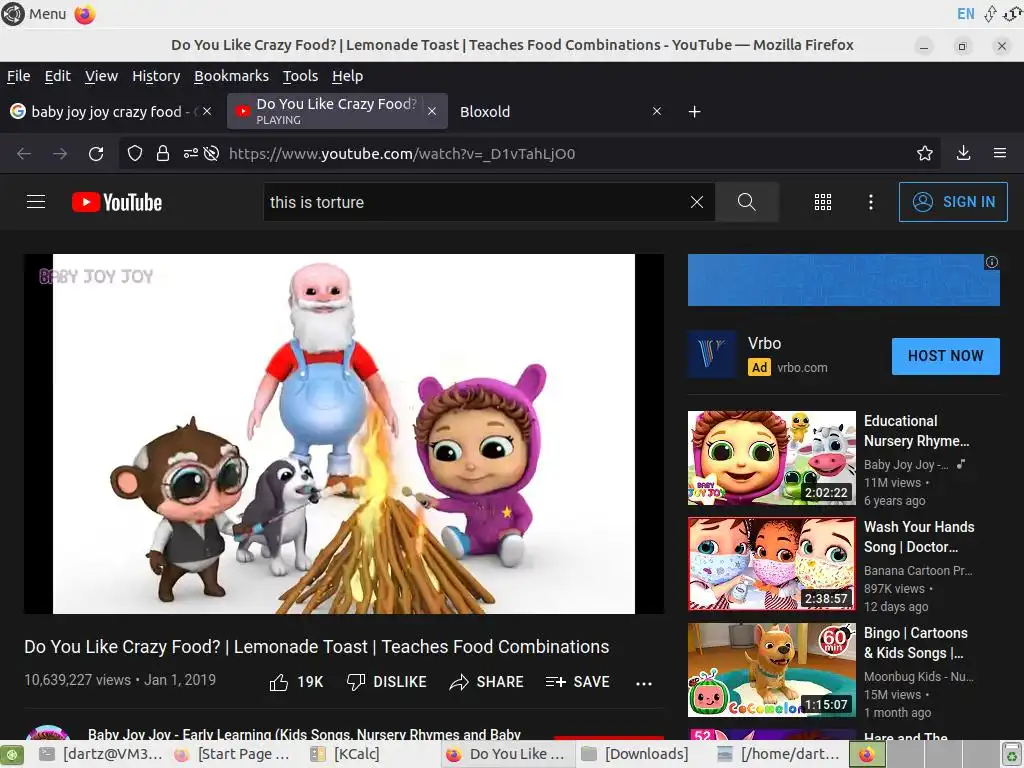The width and height of the screenshot is (1024, 768).
Task: Open the Baby Joy Joy channel link
Action: pyautogui.click(x=304, y=733)
